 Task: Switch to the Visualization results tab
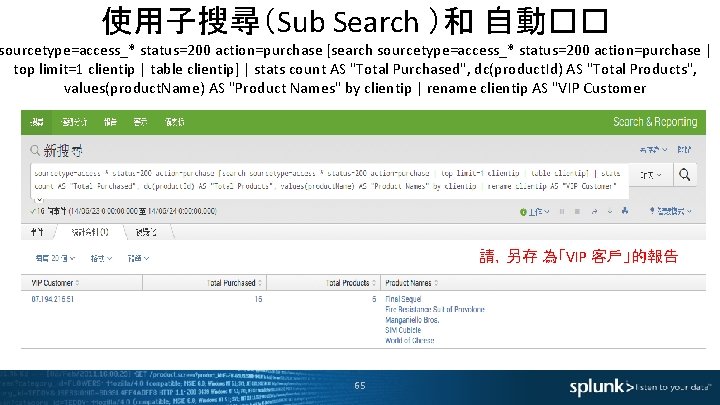coord(146,232)
